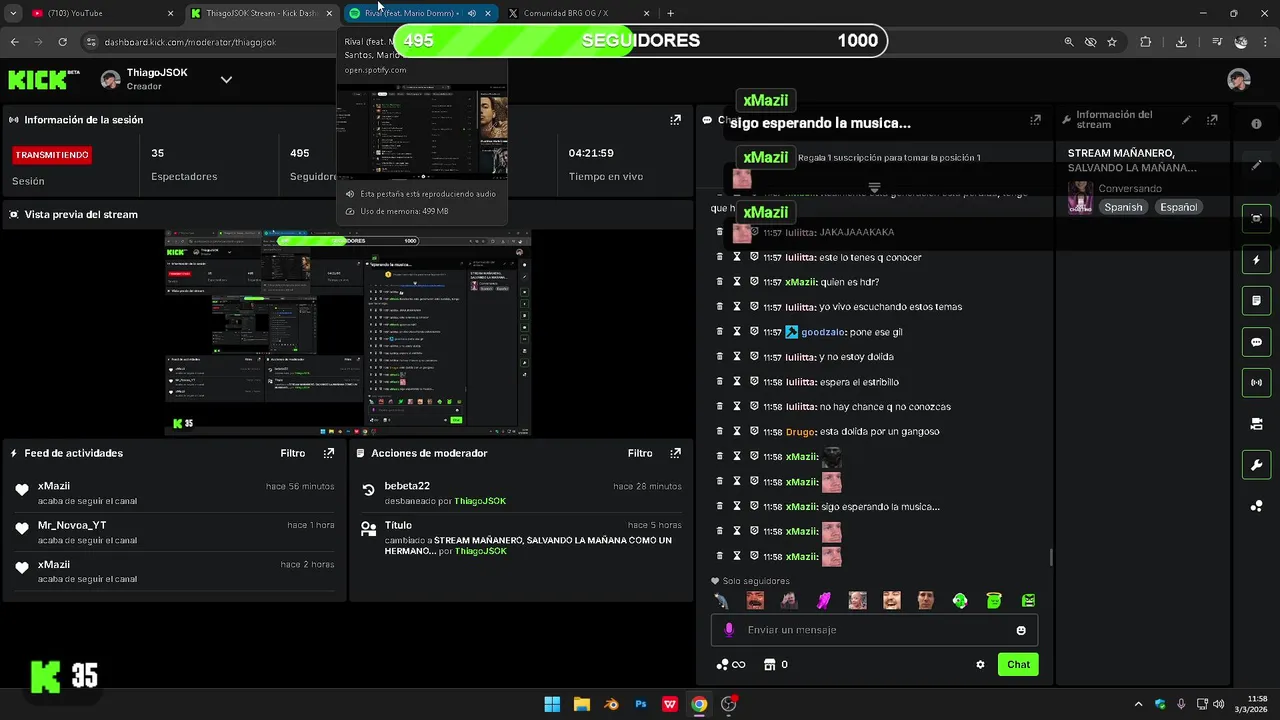Click the pencil icon in the right sidebar
The image size is (1280, 720).
pos(1256,165)
